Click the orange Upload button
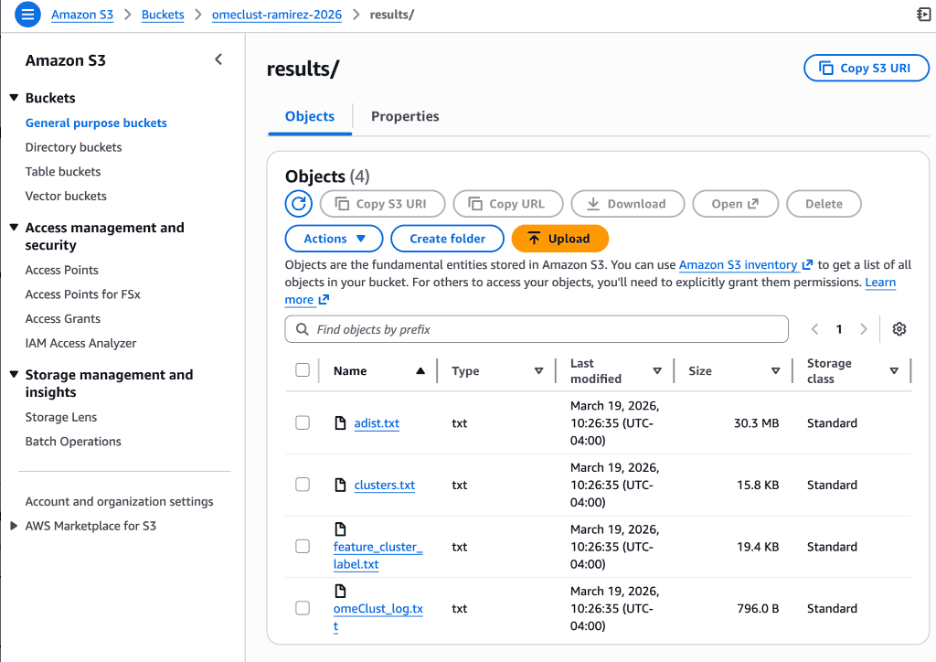This screenshot has height=662, width=936. pyautogui.click(x=560, y=239)
